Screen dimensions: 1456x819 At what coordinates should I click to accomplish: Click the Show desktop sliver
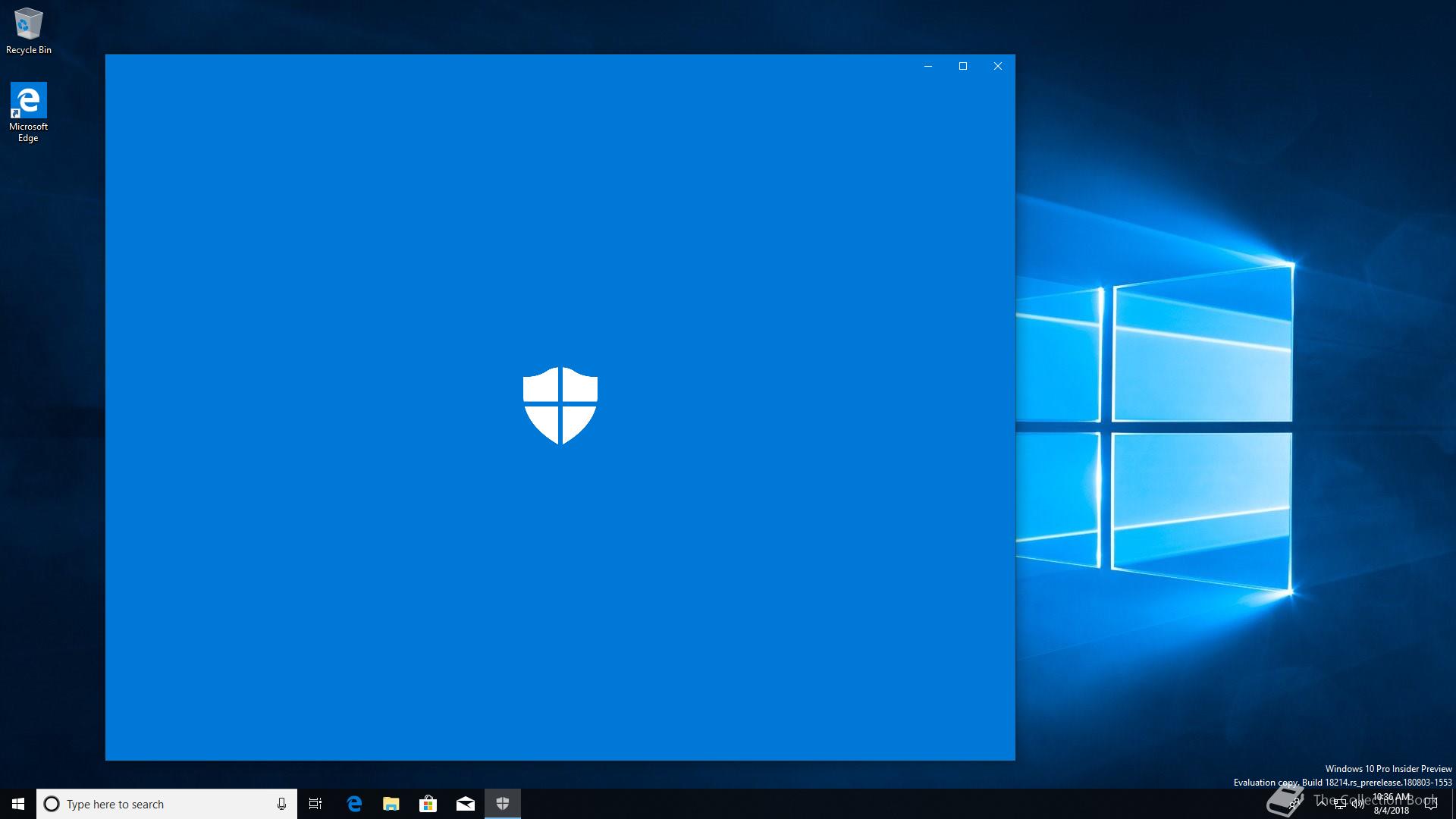click(1454, 804)
